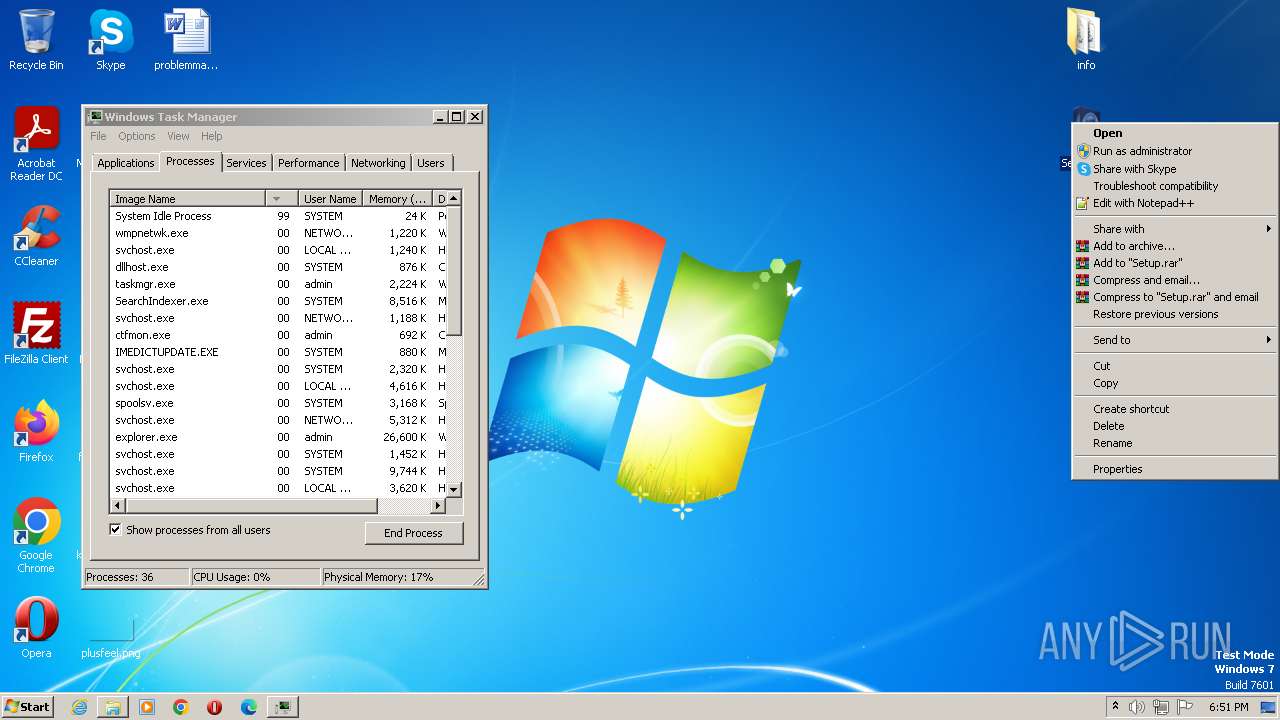The image size is (1280, 720).
Task: Open Task Manager Options menu
Action: coord(137,136)
